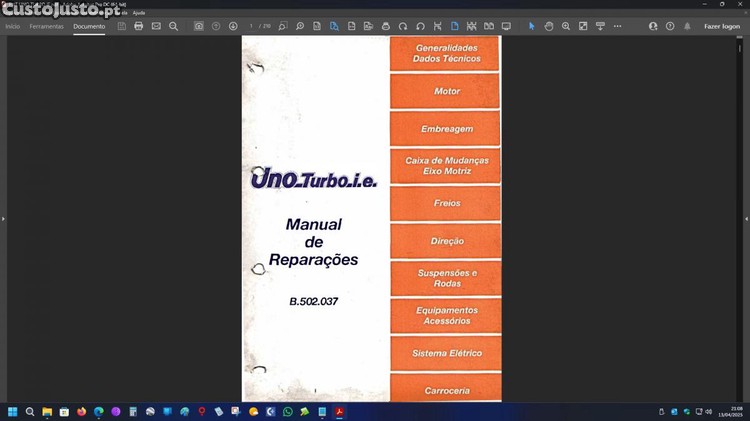Toggle single page view mode
The width and height of the screenshot is (750, 421).
coord(454,26)
